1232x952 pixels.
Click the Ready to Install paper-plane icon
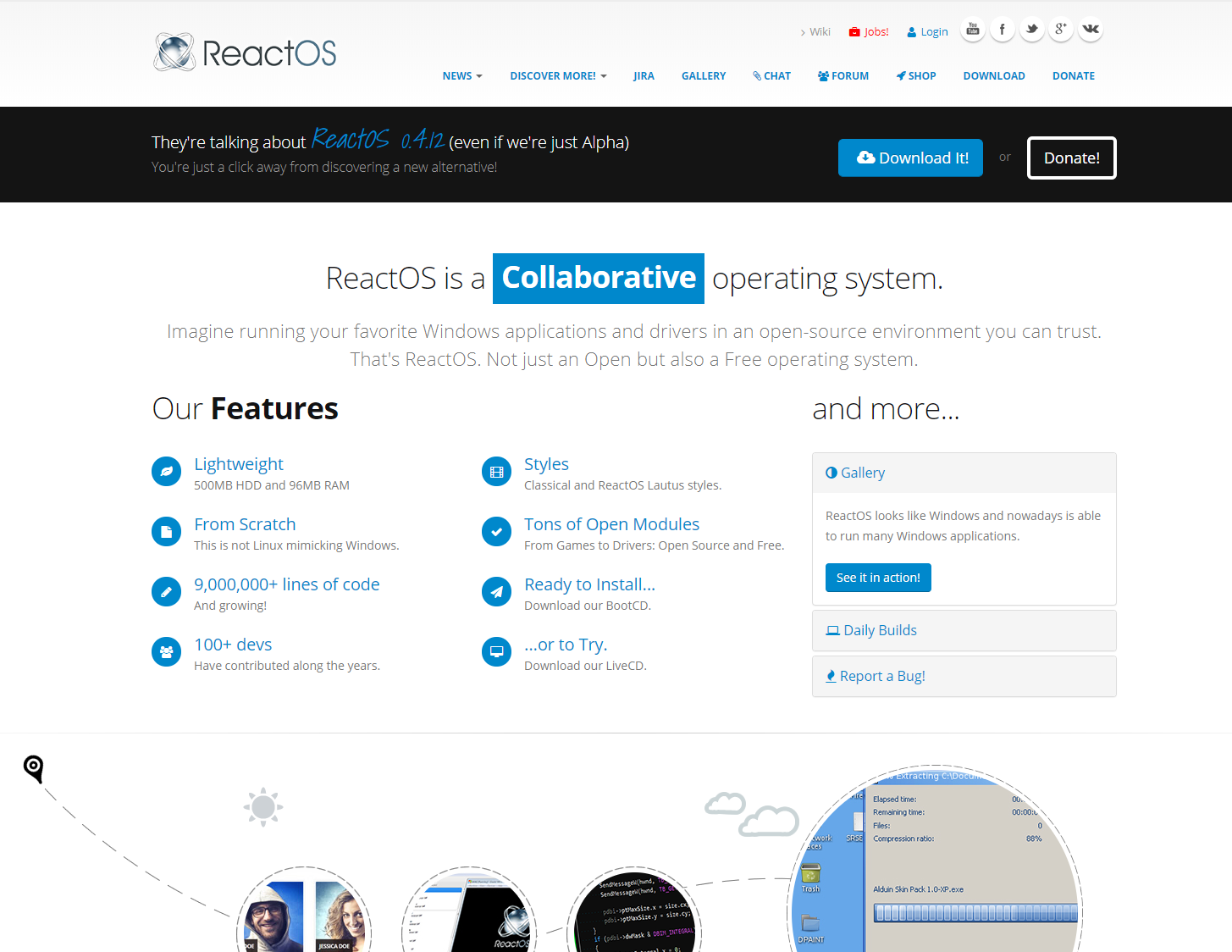(496, 592)
